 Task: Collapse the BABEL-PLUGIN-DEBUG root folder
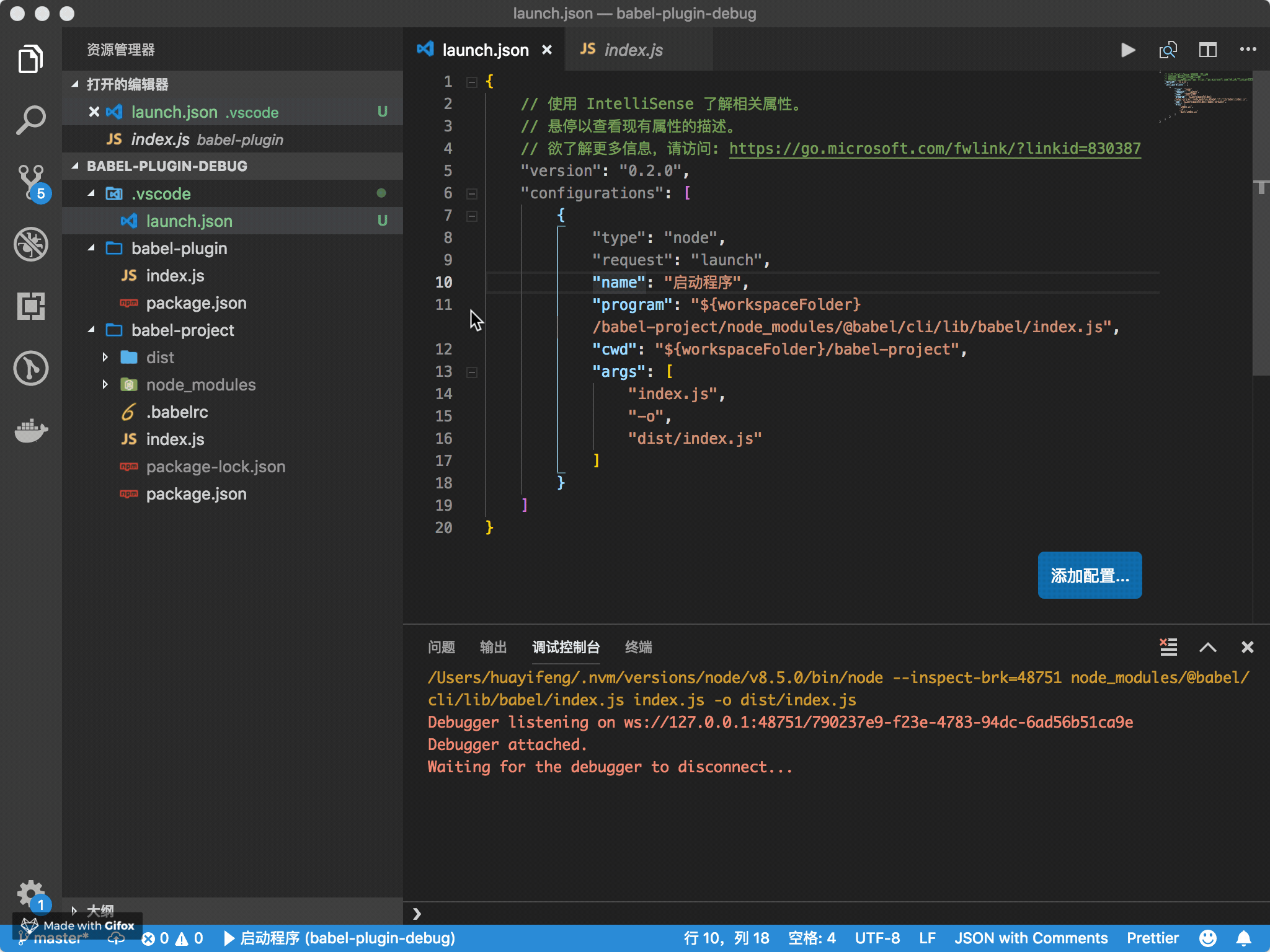point(233,166)
